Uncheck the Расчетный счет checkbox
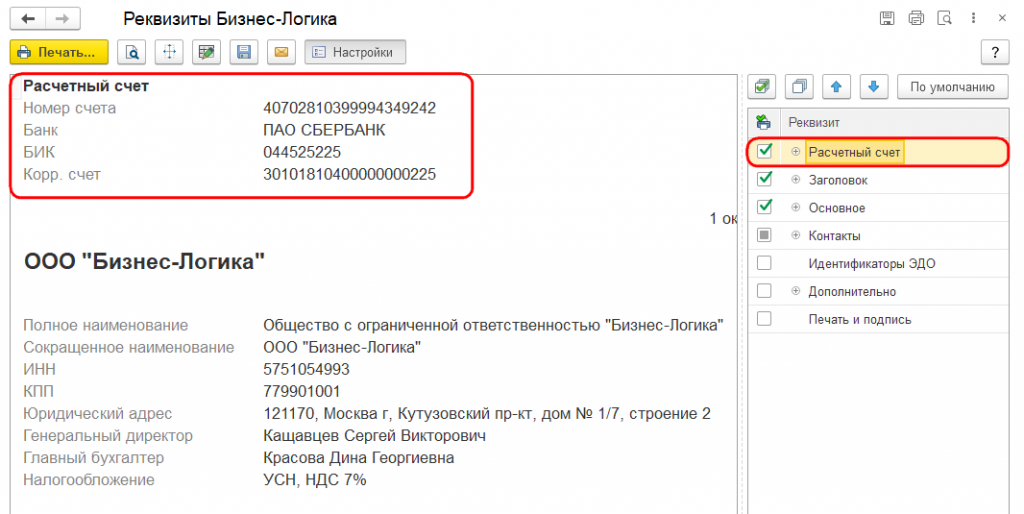1024x514 pixels. click(x=764, y=152)
